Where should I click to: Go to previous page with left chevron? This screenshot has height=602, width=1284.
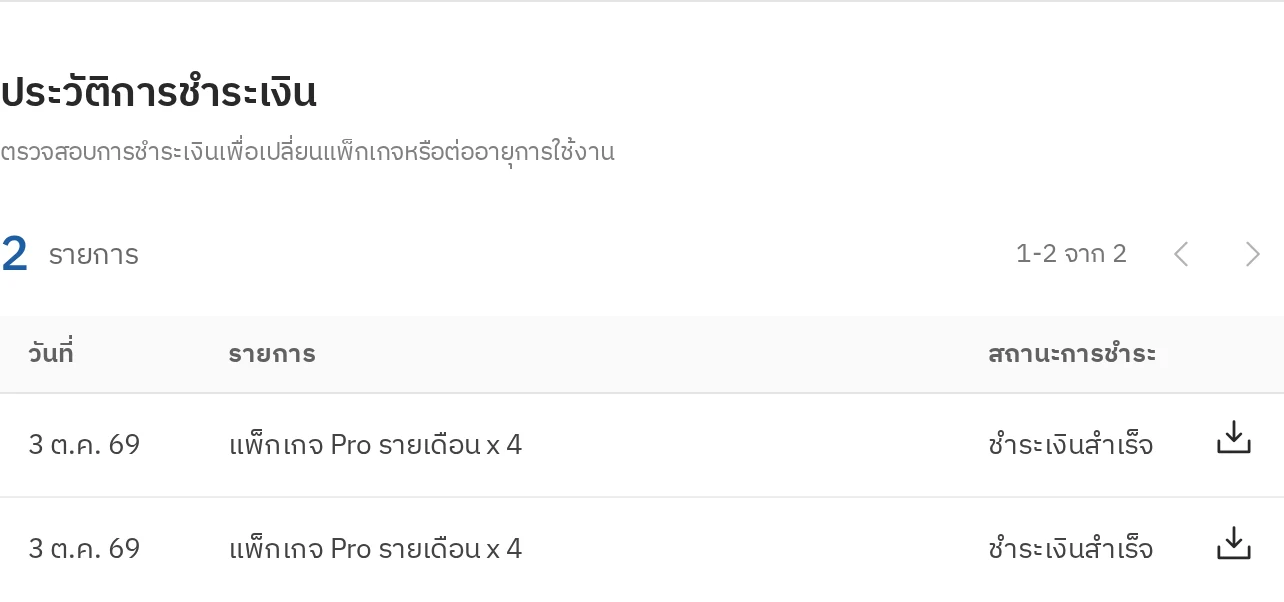(x=1181, y=254)
